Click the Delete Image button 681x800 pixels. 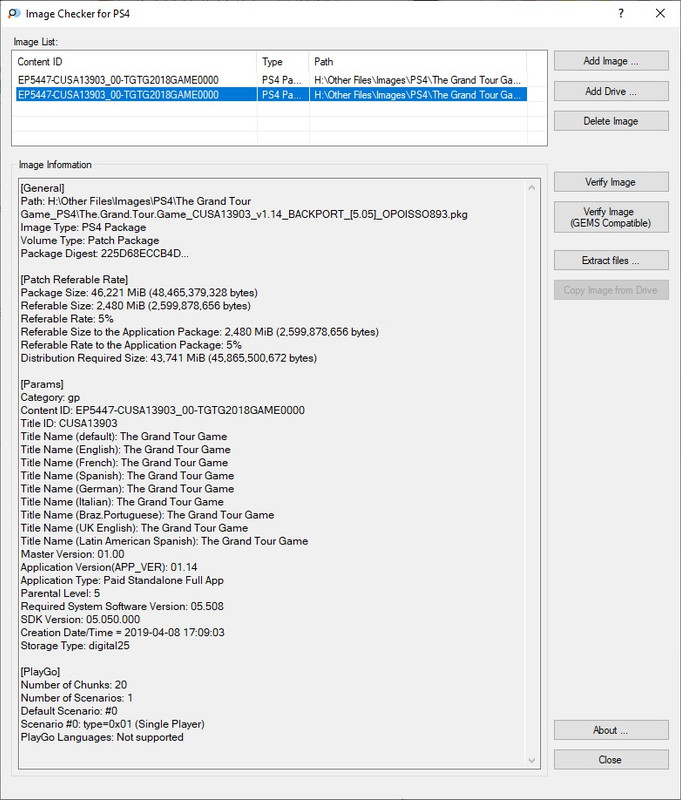(x=611, y=121)
